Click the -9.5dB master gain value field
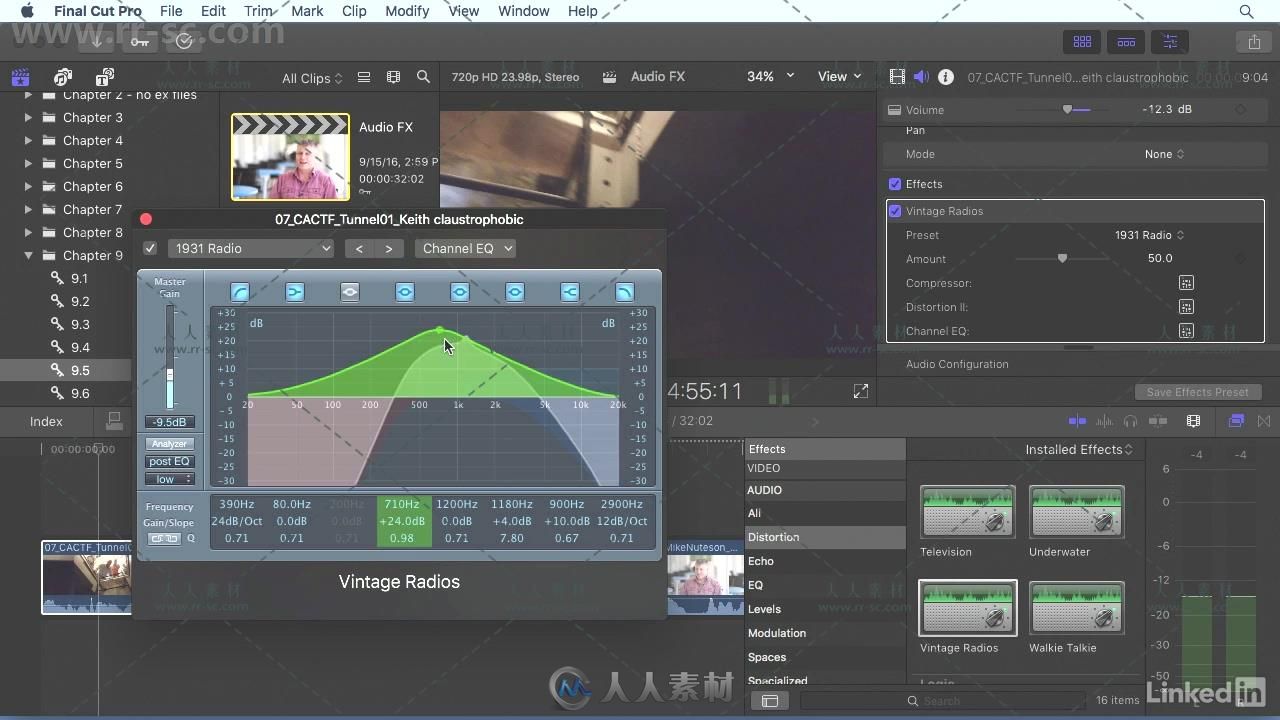 169,422
